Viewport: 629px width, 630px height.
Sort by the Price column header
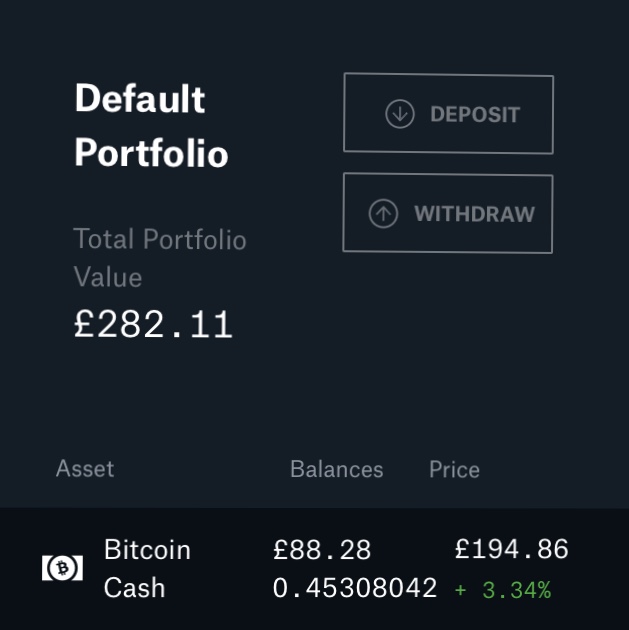click(454, 469)
